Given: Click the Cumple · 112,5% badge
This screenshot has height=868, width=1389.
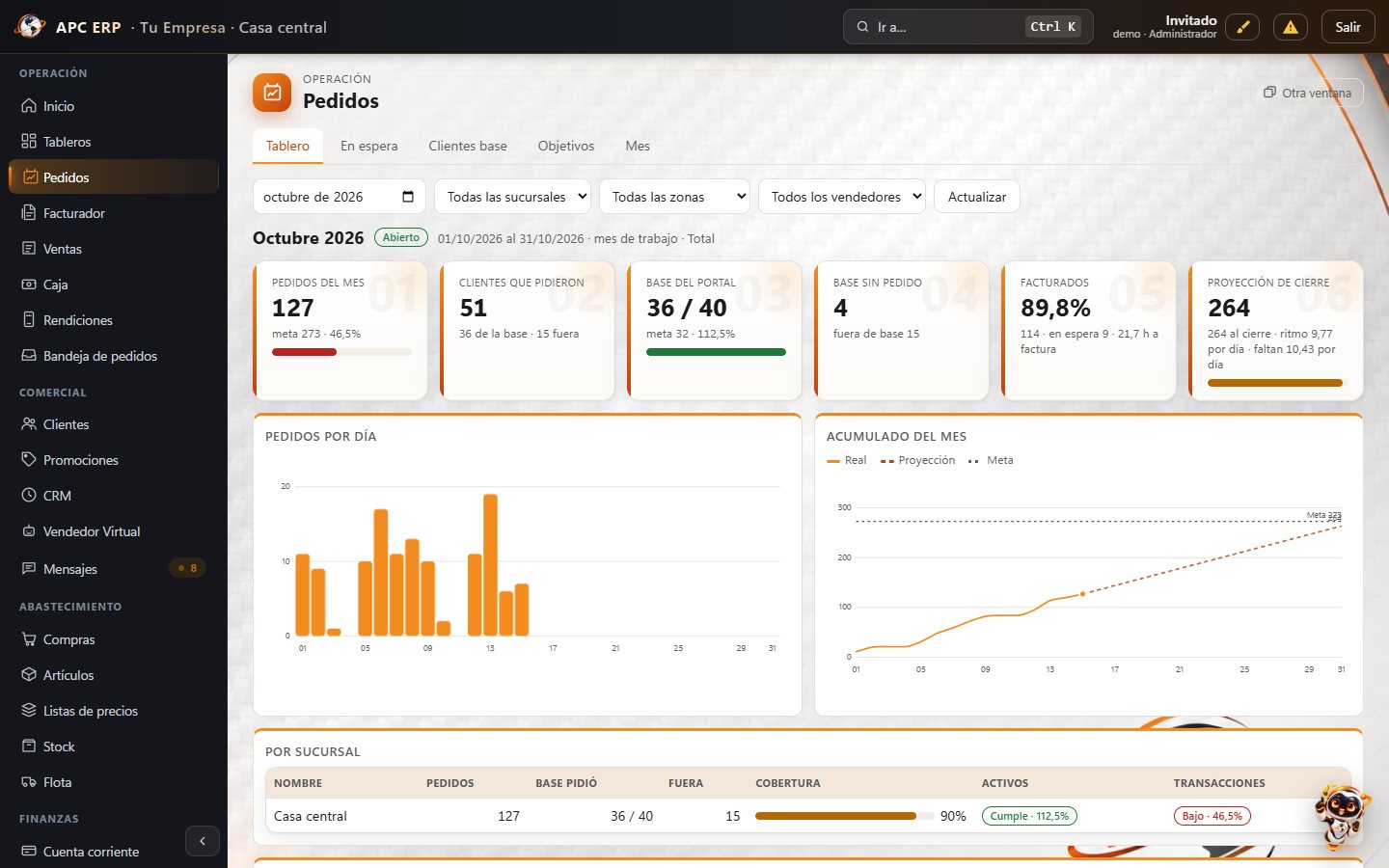Looking at the screenshot, I should tap(1029, 816).
